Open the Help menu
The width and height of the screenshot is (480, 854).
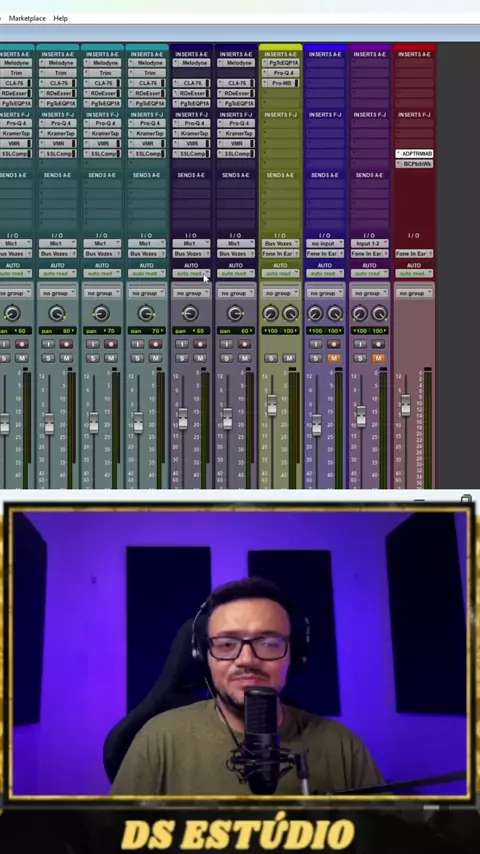click(x=60, y=19)
